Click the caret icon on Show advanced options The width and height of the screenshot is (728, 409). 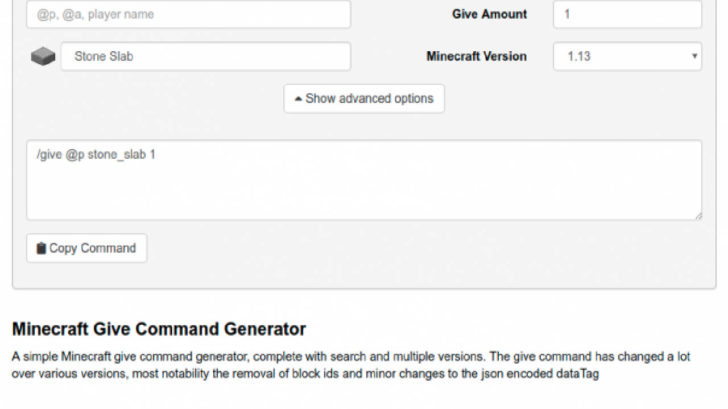point(298,99)
